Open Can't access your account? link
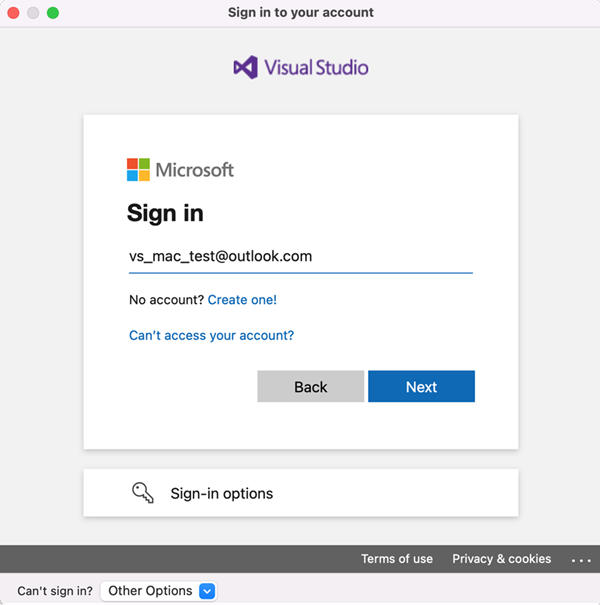The image size is (600, 605). pos(211,335)
